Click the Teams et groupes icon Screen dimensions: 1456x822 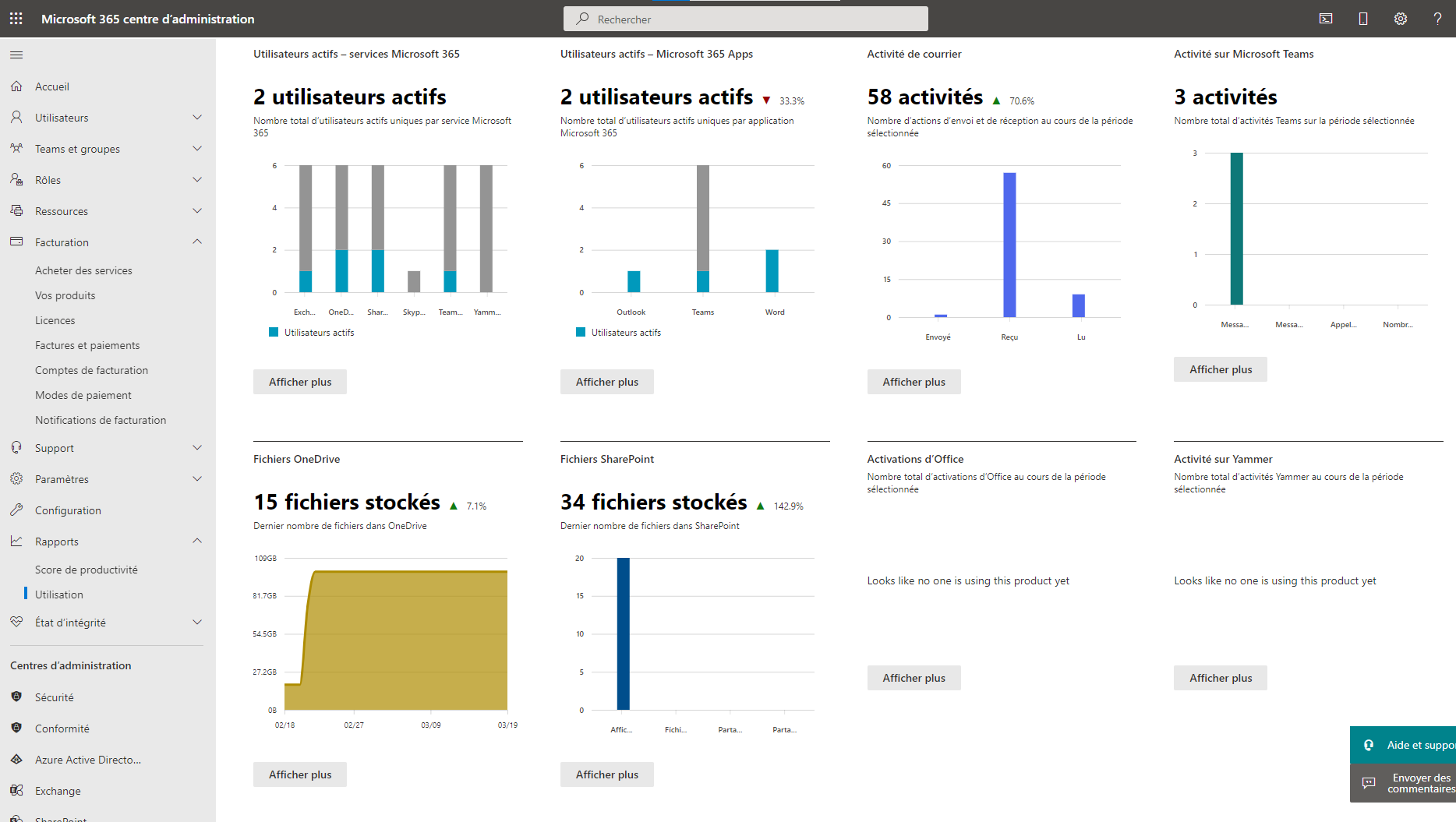(16, 149)
